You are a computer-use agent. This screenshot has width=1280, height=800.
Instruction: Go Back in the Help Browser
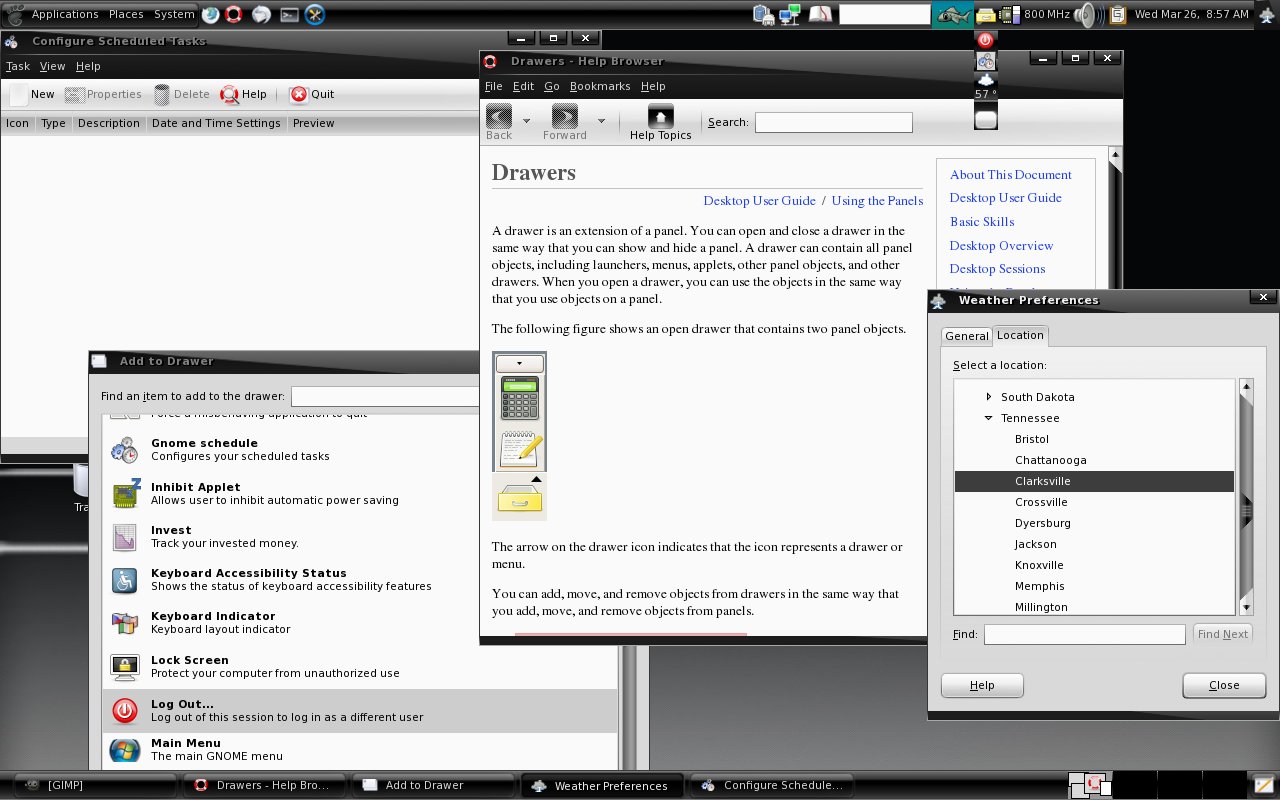pos(499,122)
